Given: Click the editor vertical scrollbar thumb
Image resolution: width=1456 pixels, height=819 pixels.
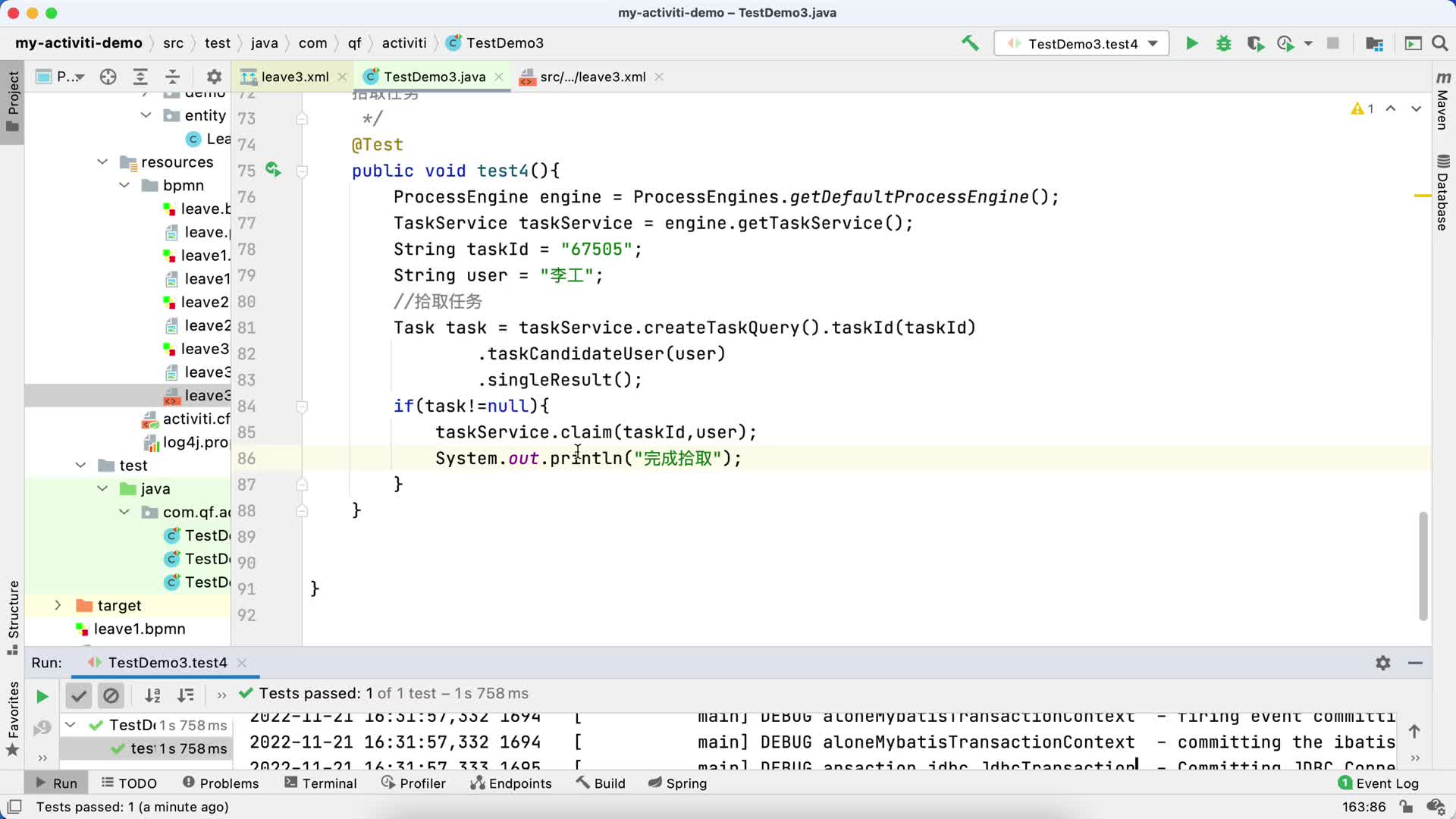Looking at the screenshot, I should pos(1423,566).
